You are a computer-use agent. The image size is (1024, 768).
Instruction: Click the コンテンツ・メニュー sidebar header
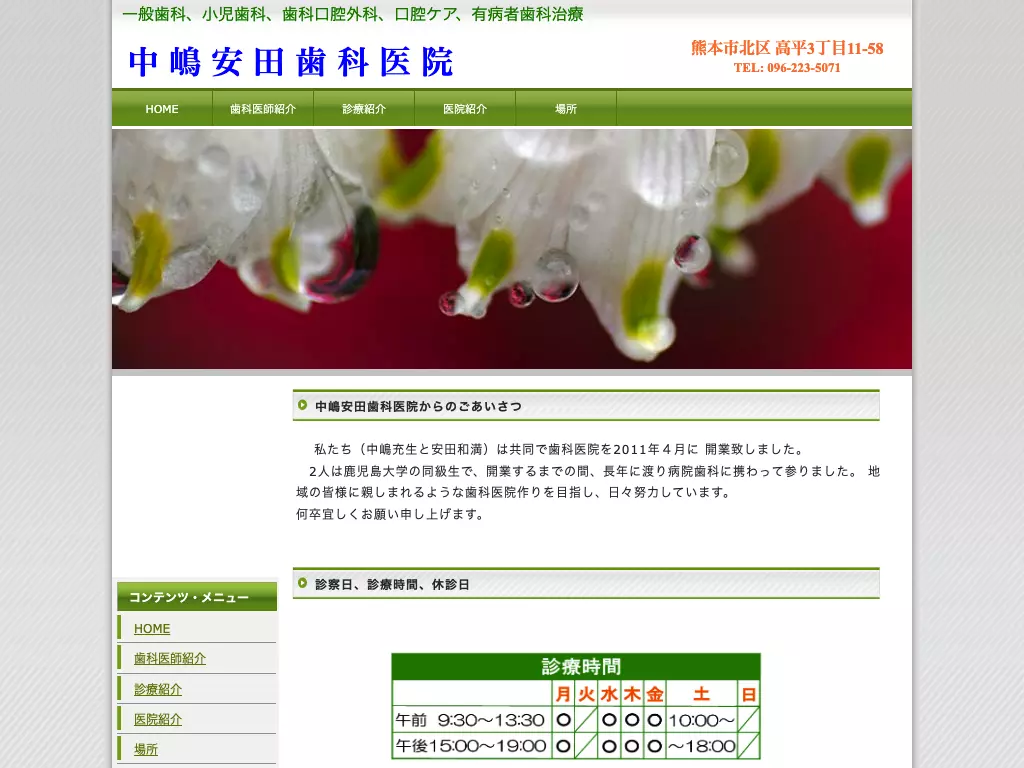pyautogui.click(x=197, y=597)
